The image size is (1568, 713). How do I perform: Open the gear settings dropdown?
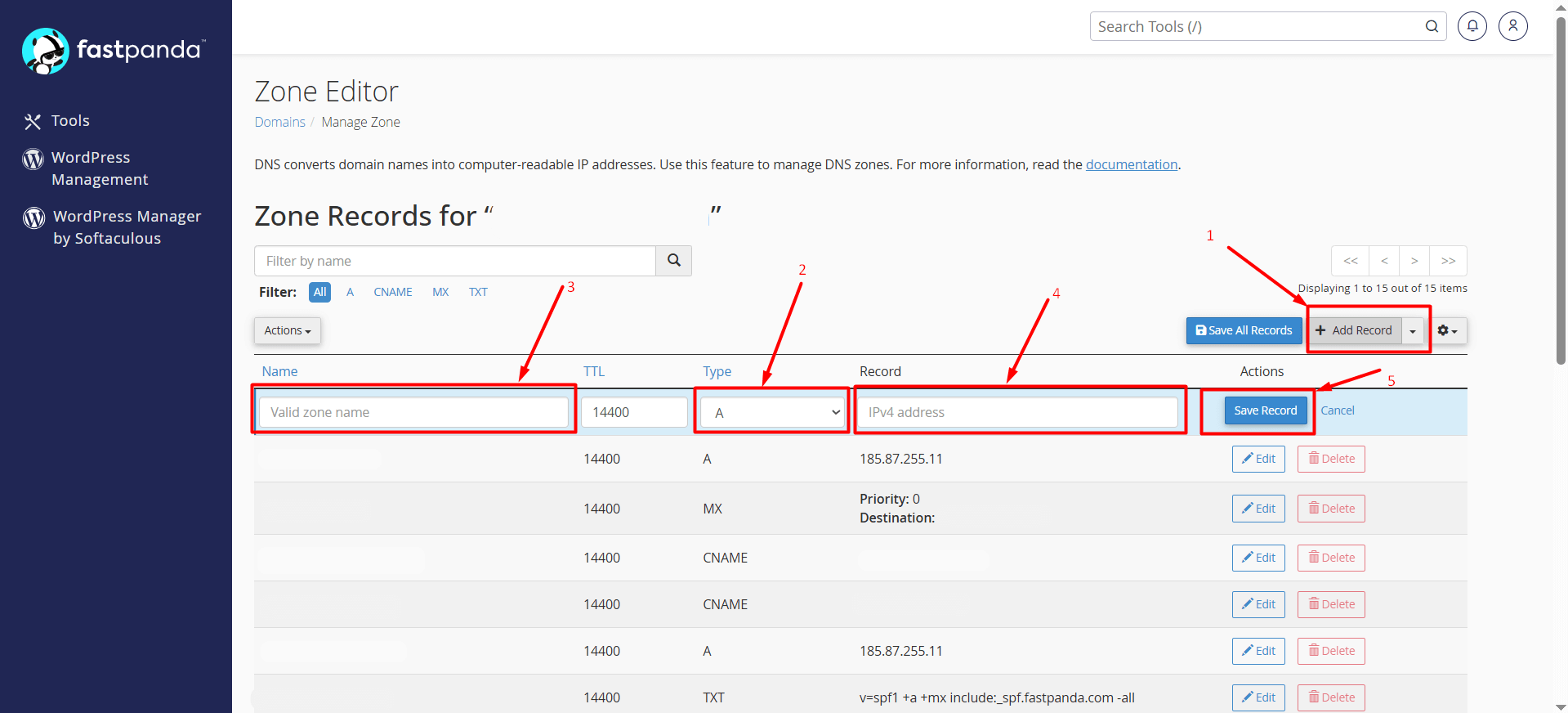coord(1448,330)
